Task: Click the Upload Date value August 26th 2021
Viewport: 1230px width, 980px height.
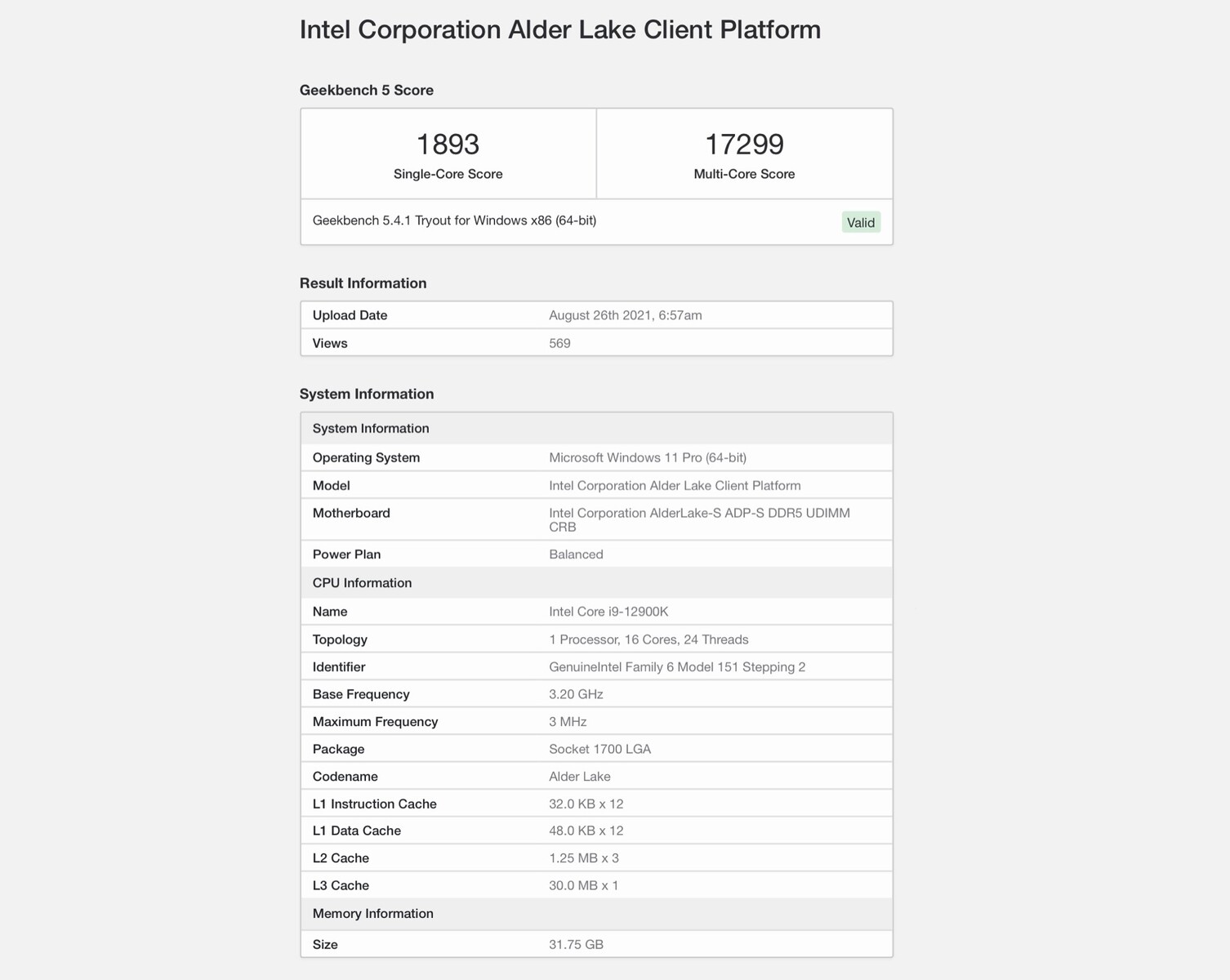Action: (x=625, y=315)
